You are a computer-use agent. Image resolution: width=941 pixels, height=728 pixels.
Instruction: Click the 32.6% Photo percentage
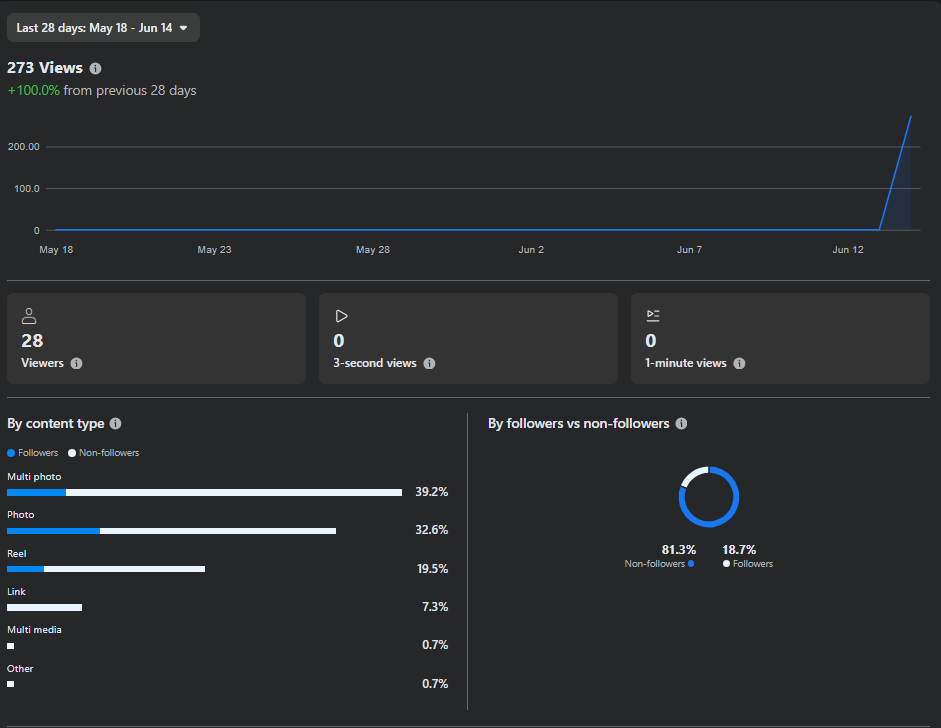(x=431, y=530)
